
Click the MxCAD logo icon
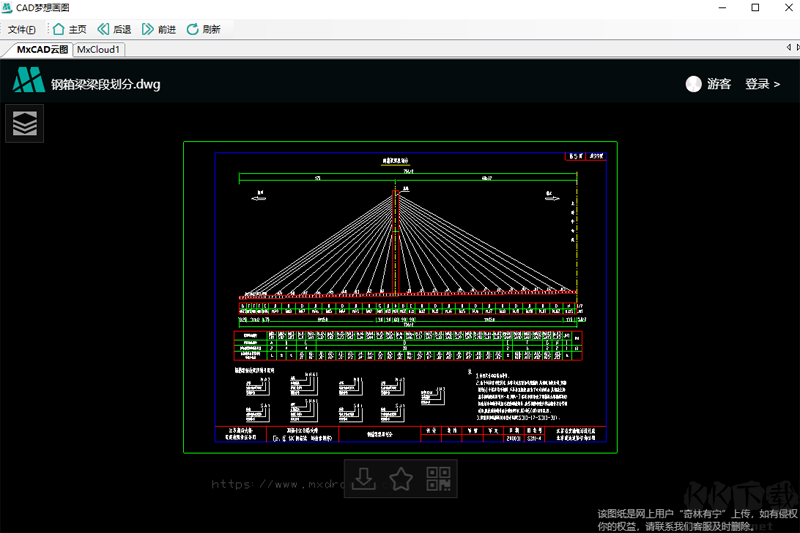(28, 80)
